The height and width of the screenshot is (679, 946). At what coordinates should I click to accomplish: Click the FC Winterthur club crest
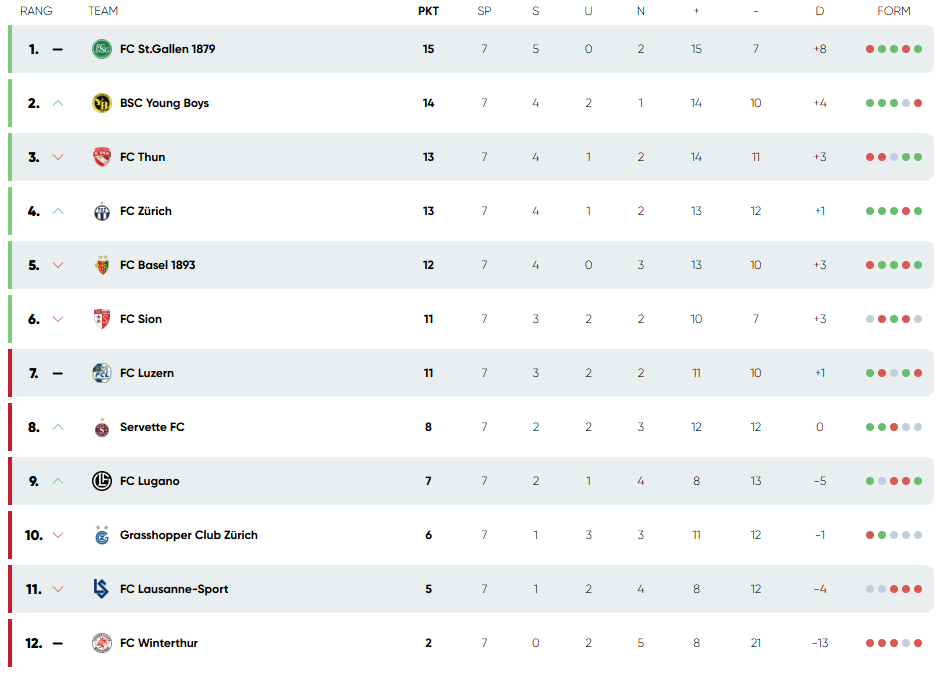pyautogui.click(x=101, y=643)
